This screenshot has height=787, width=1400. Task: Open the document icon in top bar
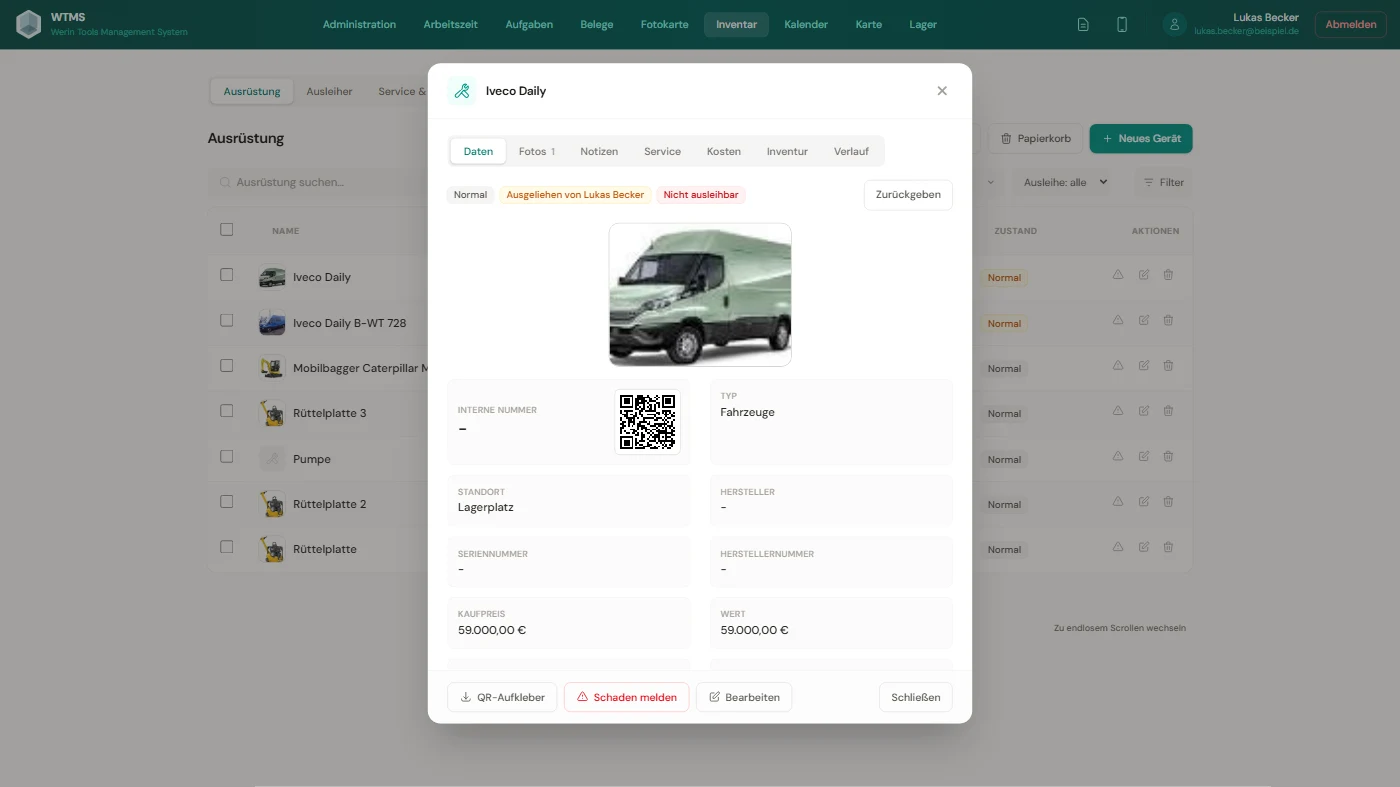tap(1083, 25)
